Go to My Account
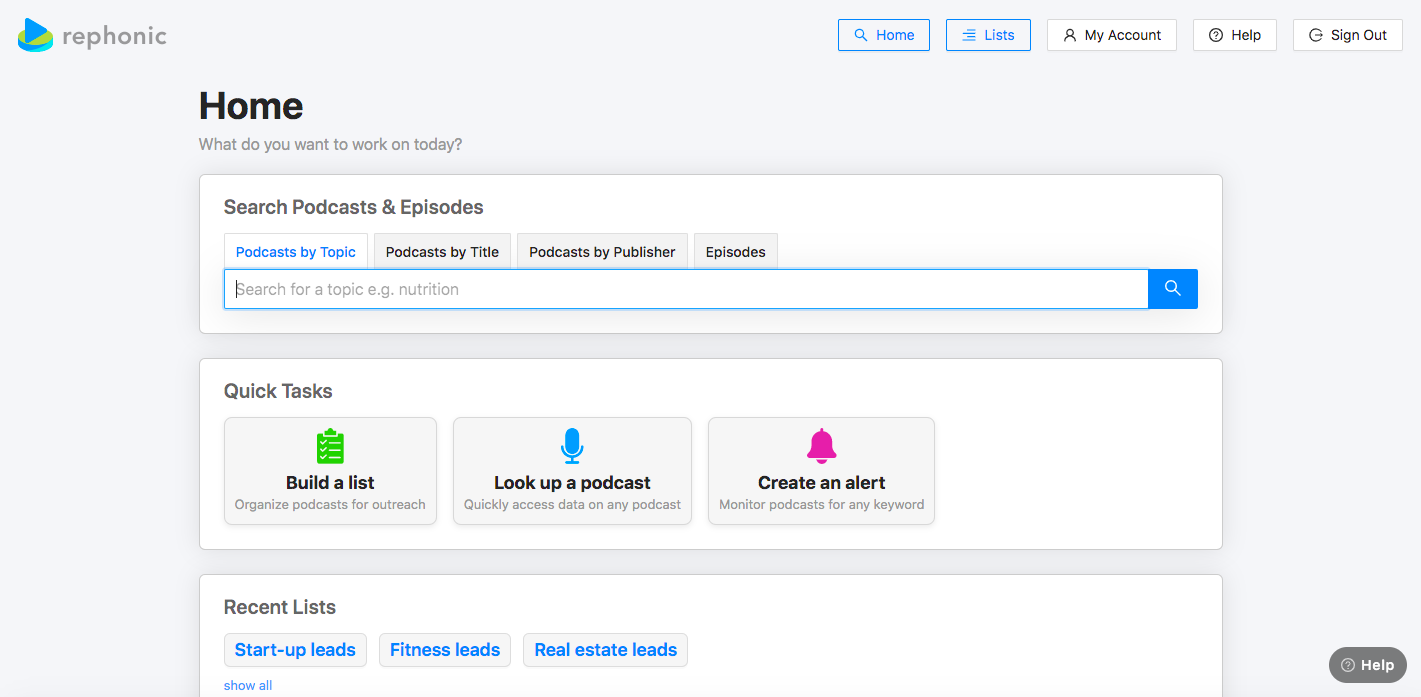1421x697 pixels. coord(1111,35)
